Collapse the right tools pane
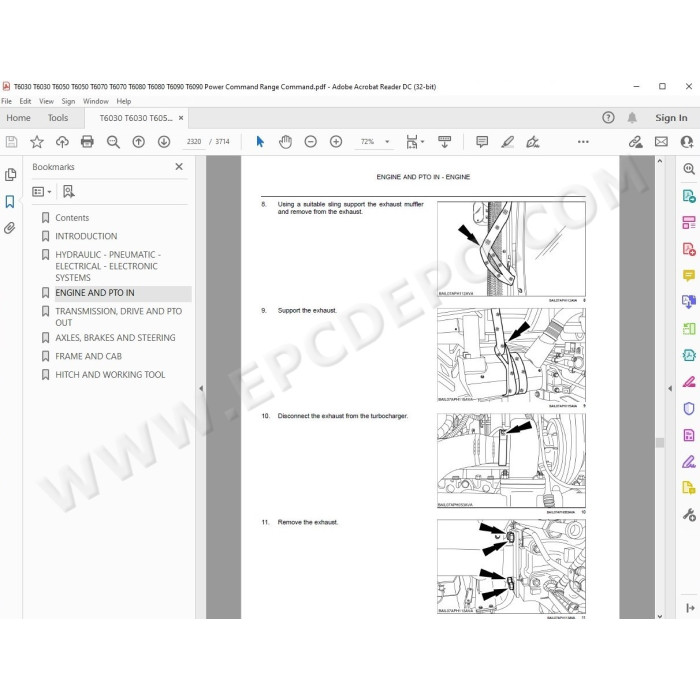The width and height of the screenshot is (700, 700). [670, 388]
